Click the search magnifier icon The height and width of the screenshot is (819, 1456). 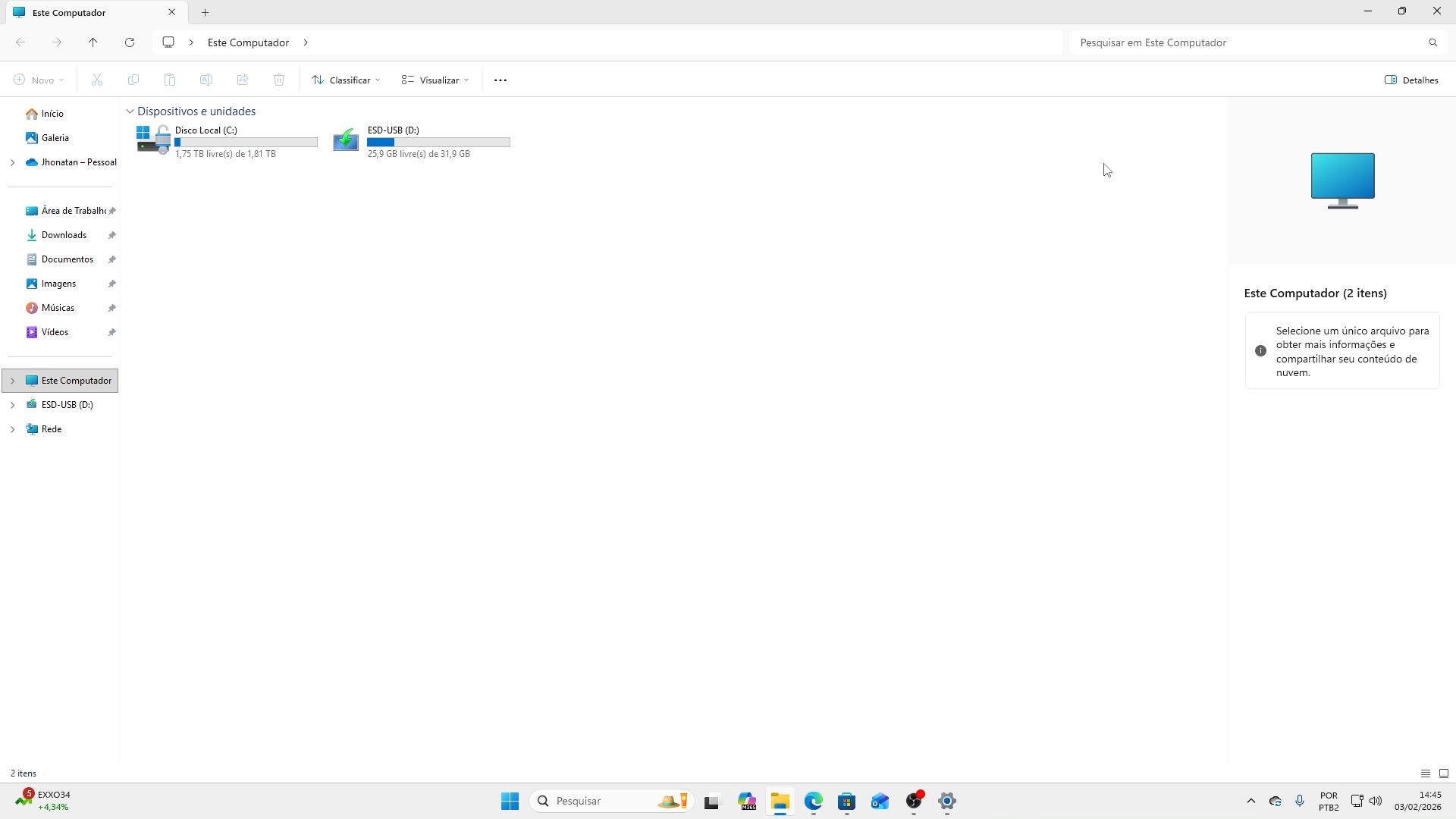[x=1432, y=42]
